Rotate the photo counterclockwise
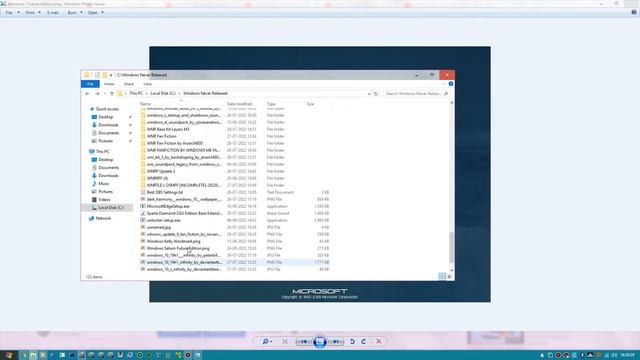Image resolution: width=640 pixels, height=360 pixels. (x=352, y=341)
